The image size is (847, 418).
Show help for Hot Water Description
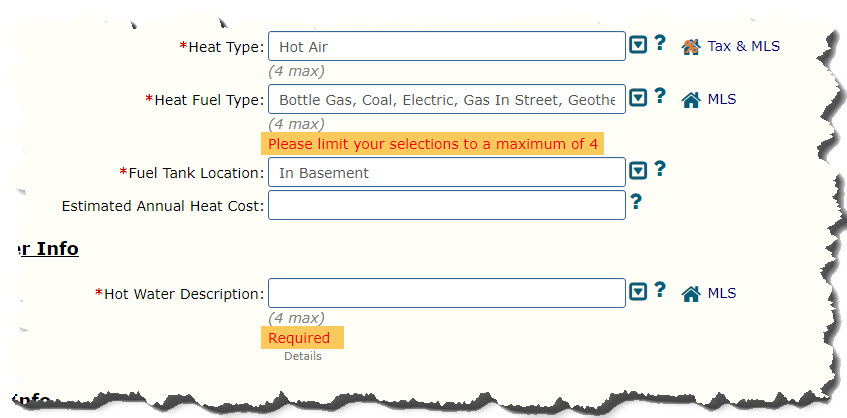(x=660, y=290)
